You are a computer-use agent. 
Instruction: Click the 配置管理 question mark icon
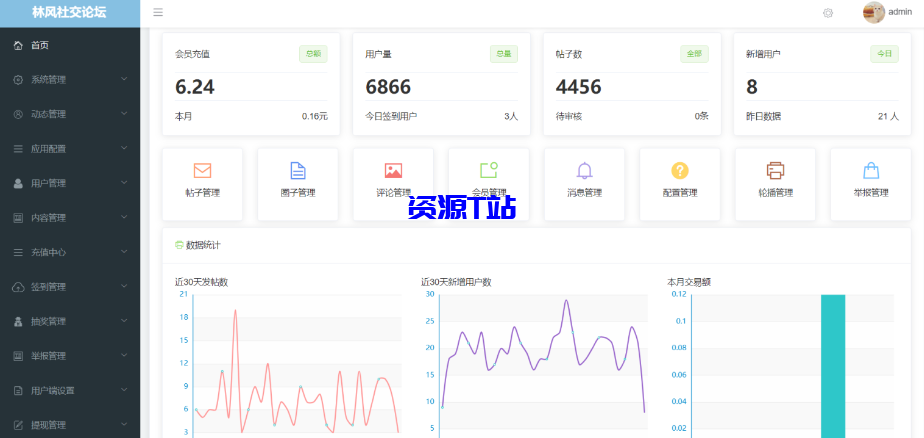click(x=680, y=171)
